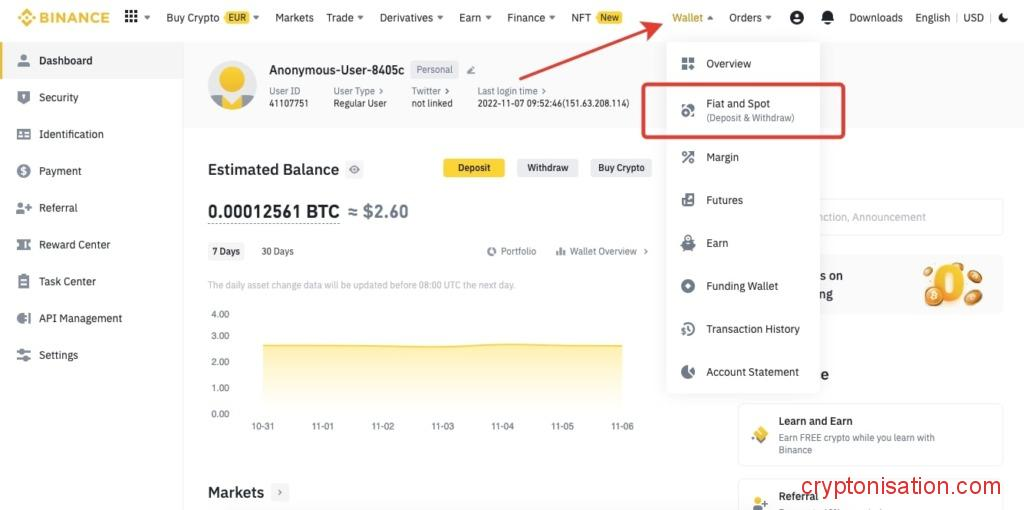This screenshot has width=1024, height=510.
Task: Hide the estimated balance with eye icon
Action: 354,170
